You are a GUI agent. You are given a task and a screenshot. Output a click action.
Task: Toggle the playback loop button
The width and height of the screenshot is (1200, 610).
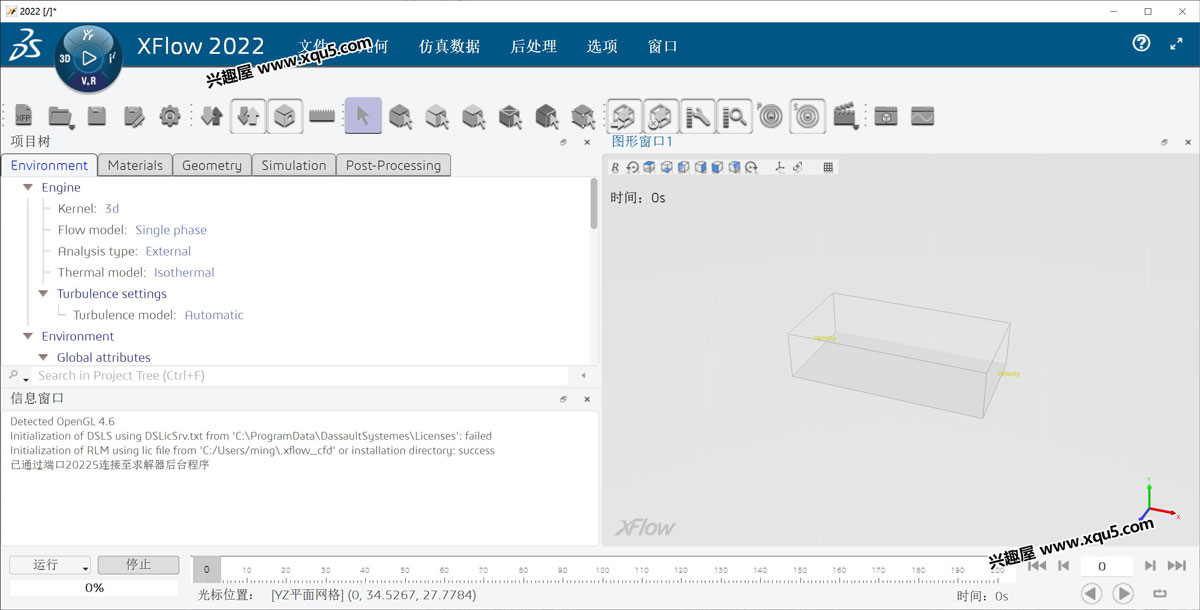(1160, 593)
